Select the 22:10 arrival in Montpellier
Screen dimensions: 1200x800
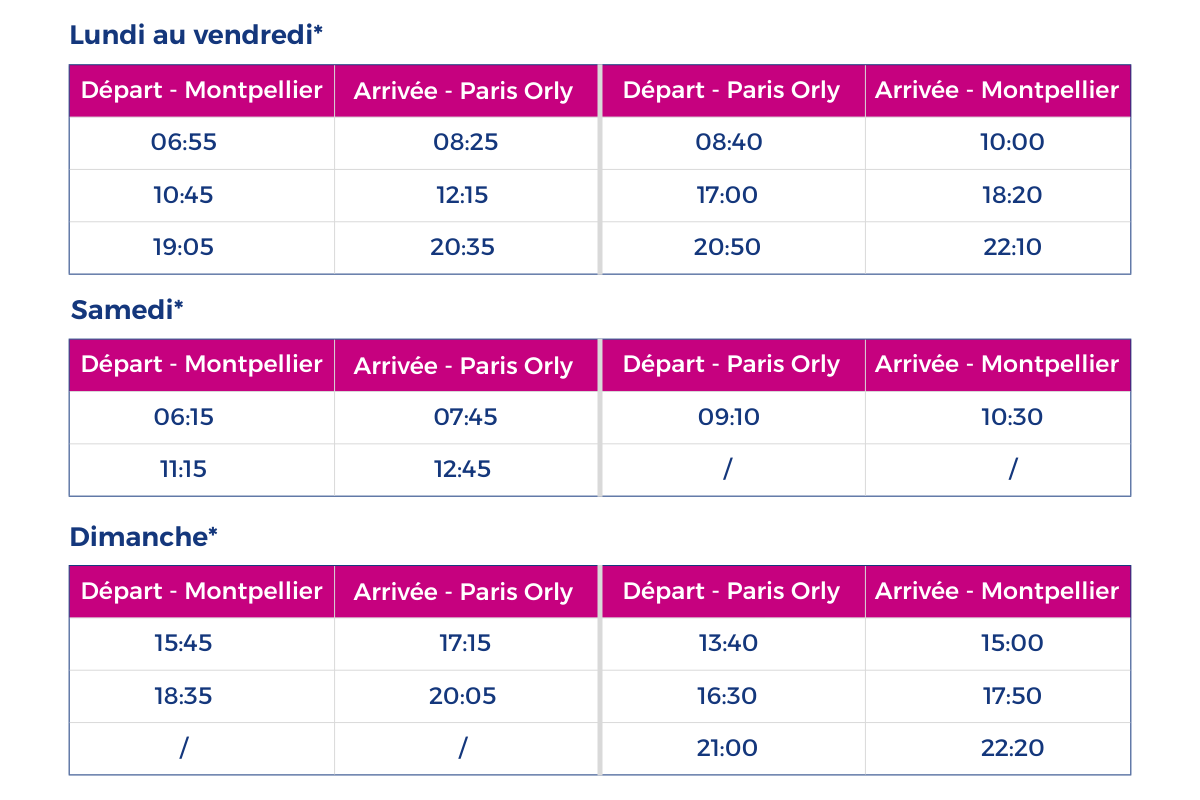pyautogui.click(x=1012, y=246)
